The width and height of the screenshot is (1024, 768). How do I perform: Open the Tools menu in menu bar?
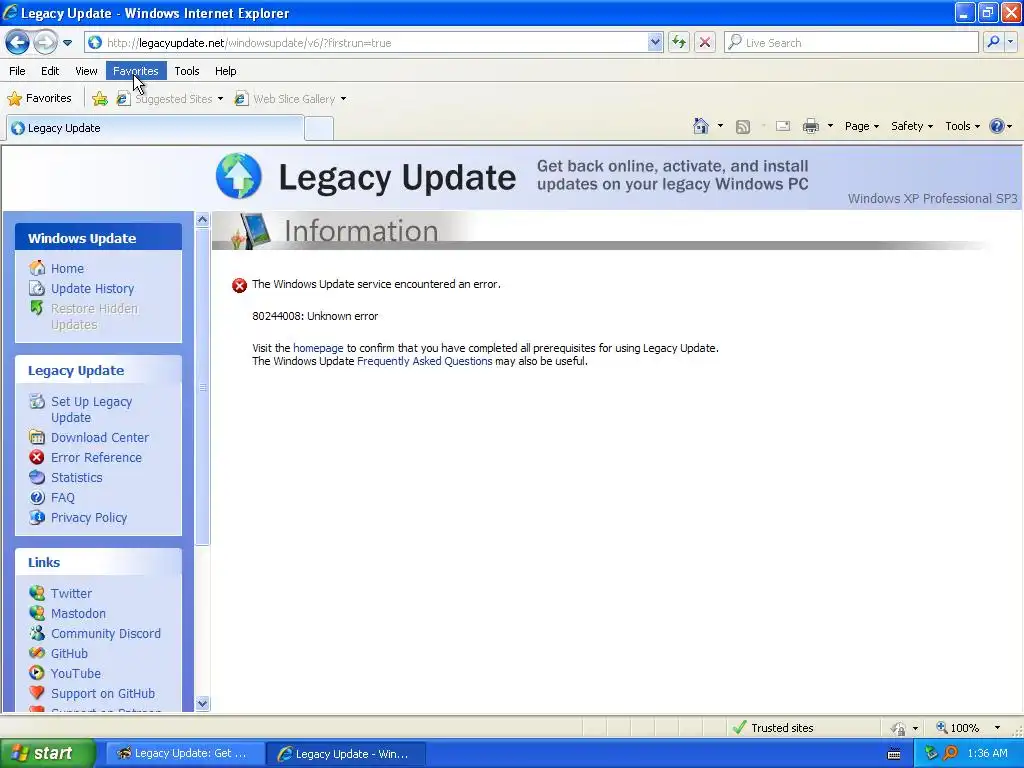pyautogui.click(x=187, y=71)
